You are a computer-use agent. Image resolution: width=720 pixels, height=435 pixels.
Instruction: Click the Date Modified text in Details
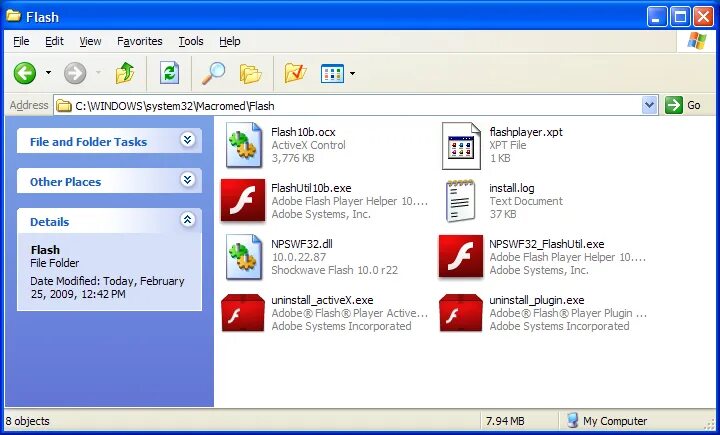[107, 287]
